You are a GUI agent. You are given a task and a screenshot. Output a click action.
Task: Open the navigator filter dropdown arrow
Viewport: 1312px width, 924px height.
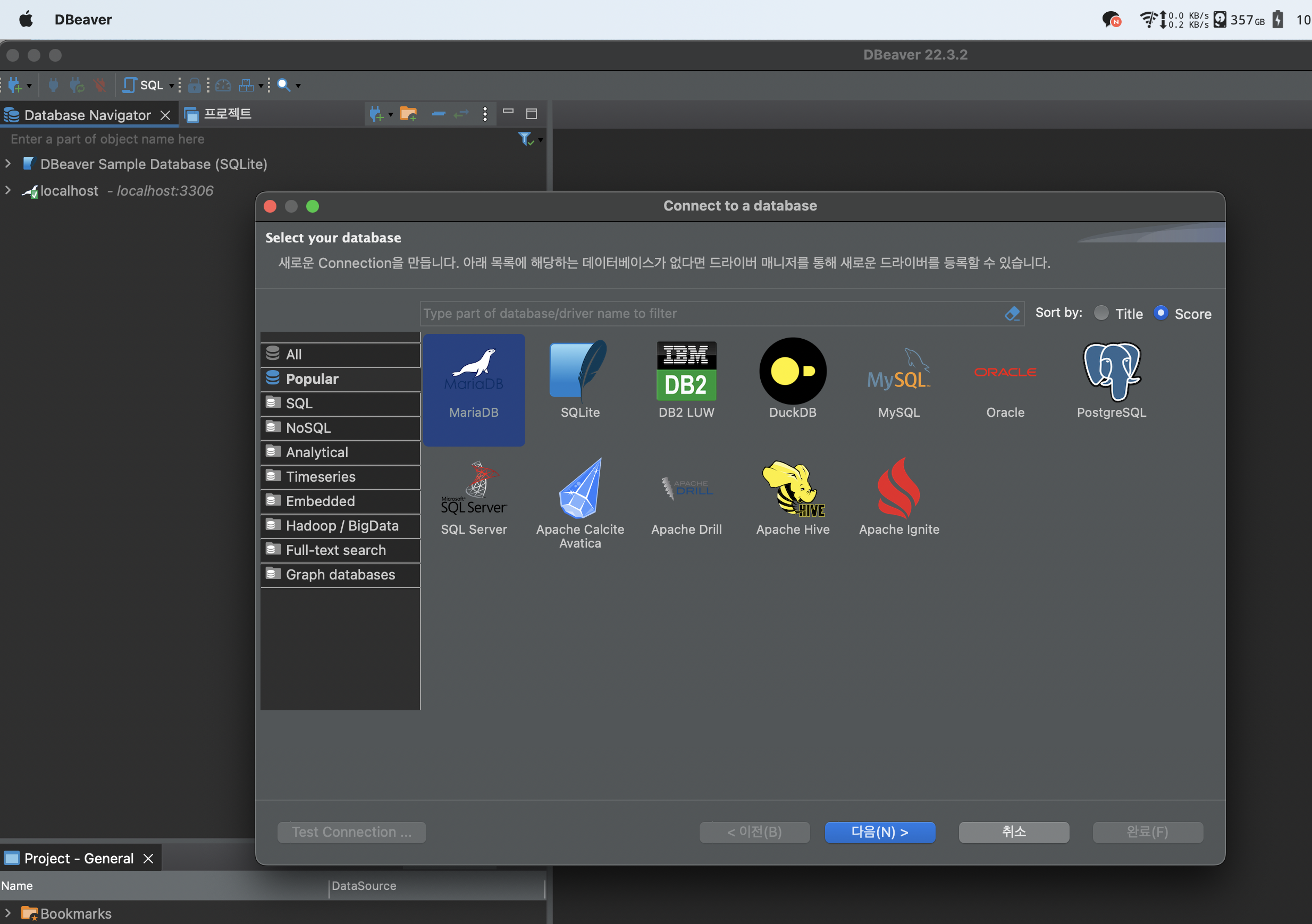(x=540, y=140)
